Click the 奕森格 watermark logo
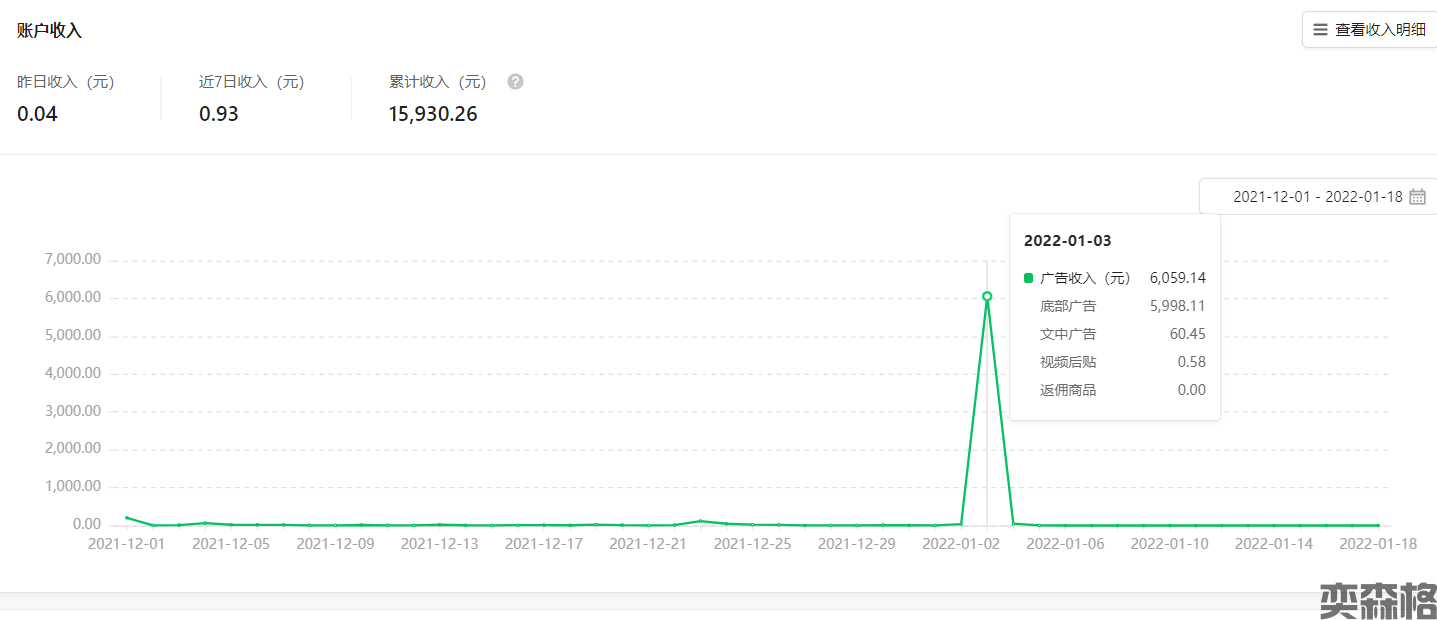This screenshot has height=620, width=1437. coord(1377,598)
